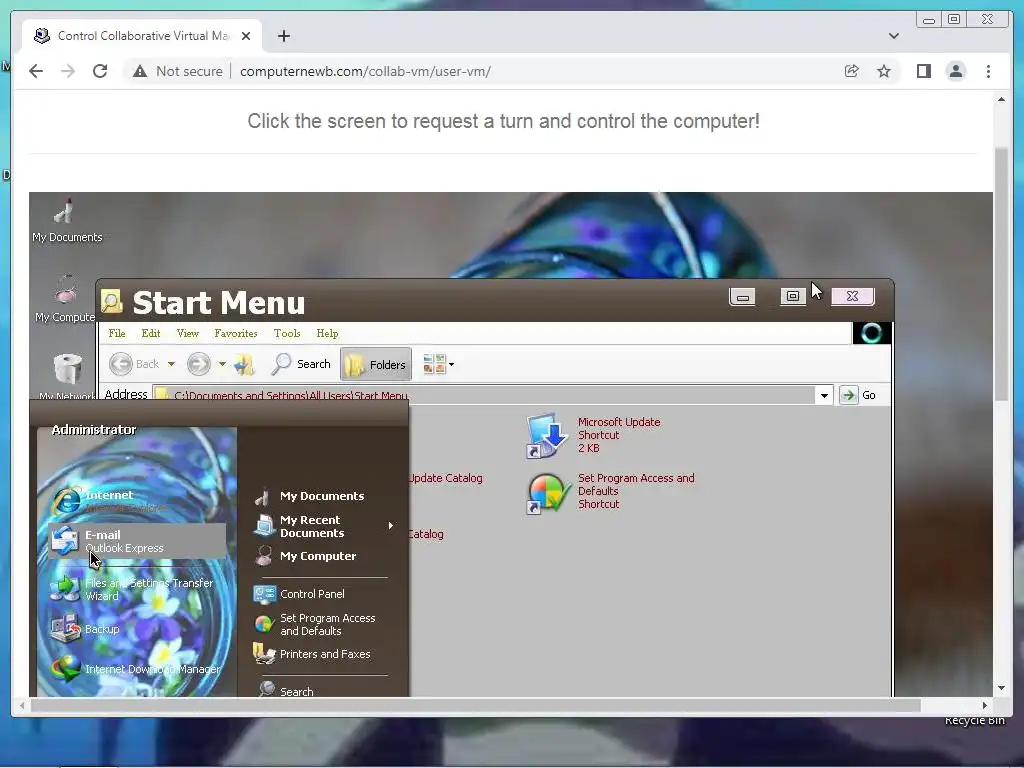Click the Chrome forward arrow
Viewport: 1024px width, 768px height.
pos(68,71)
